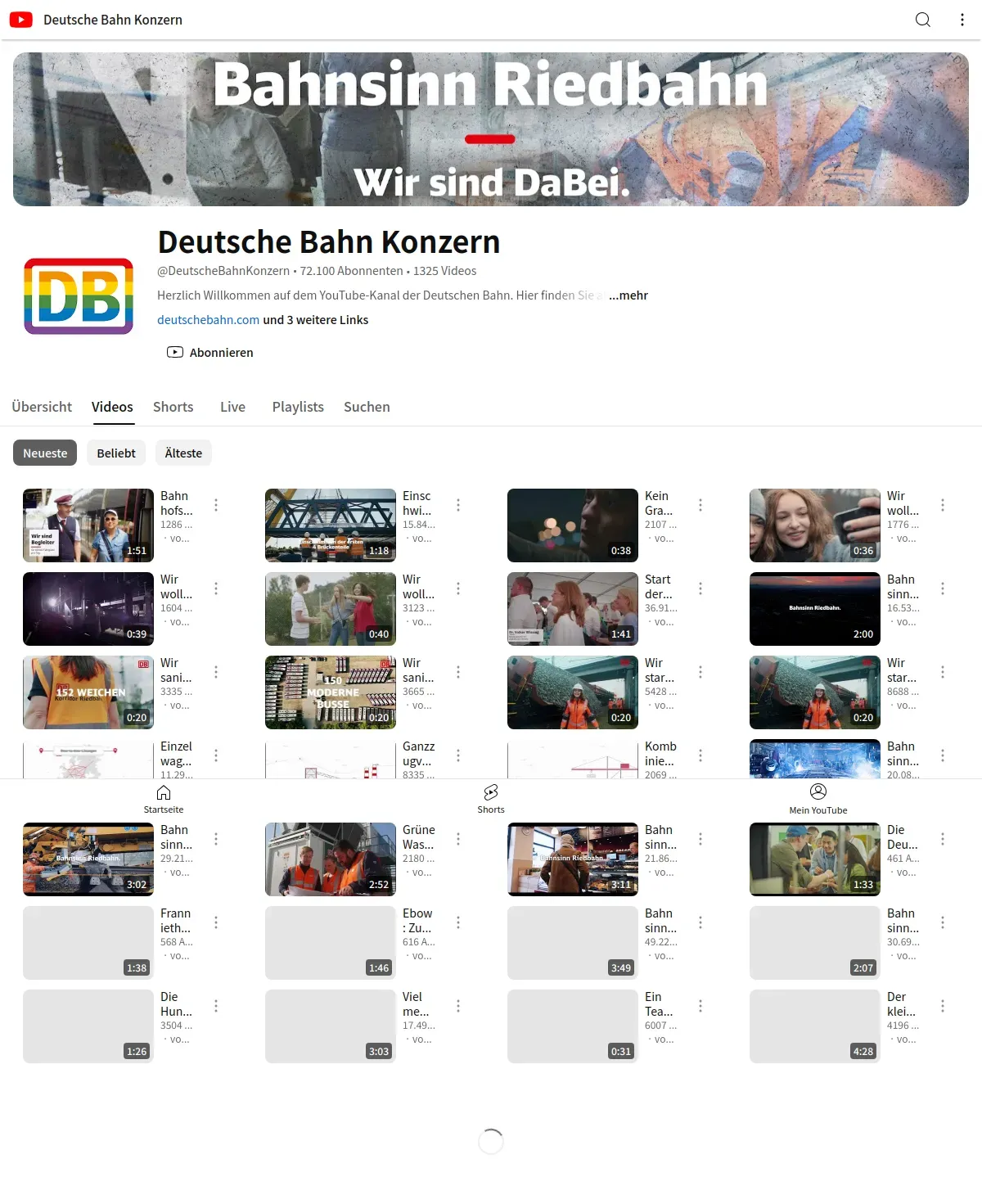Viewport: 982px width, 1204px height.
Task: Open options menu for 'Frann ieth...' video
Action: 216,922
